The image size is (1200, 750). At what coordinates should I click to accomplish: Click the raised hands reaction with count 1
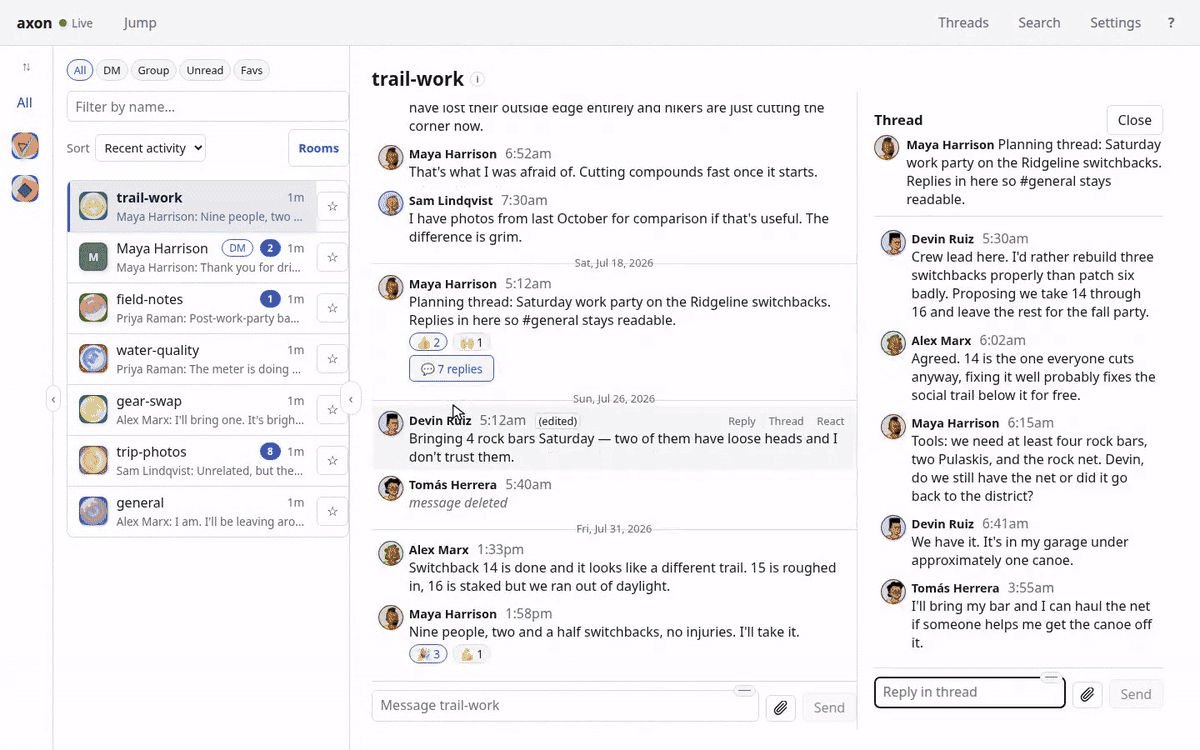coord(471,342)
